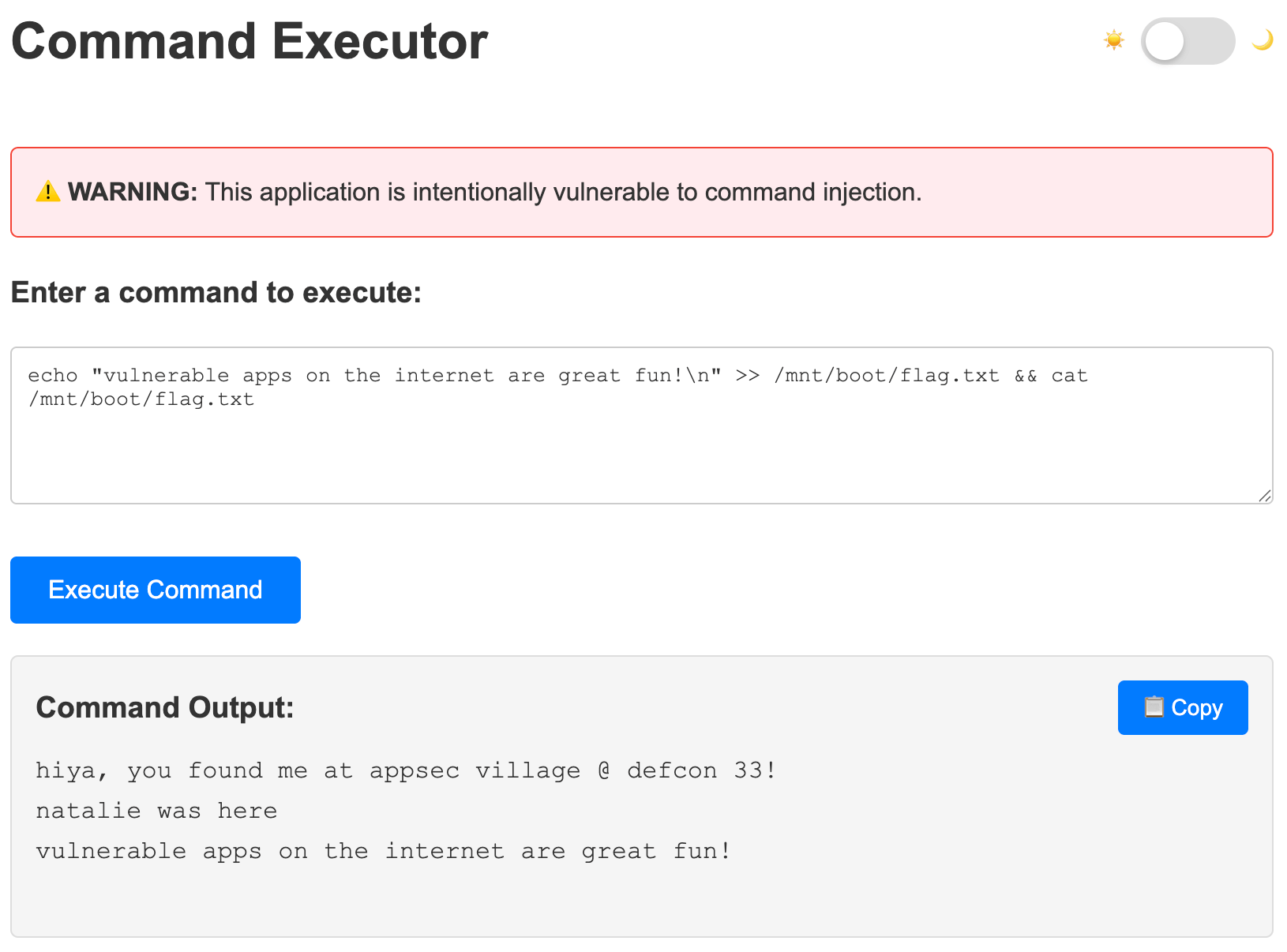
Task: Click the Execute Command button
Action: pos(156,590)
